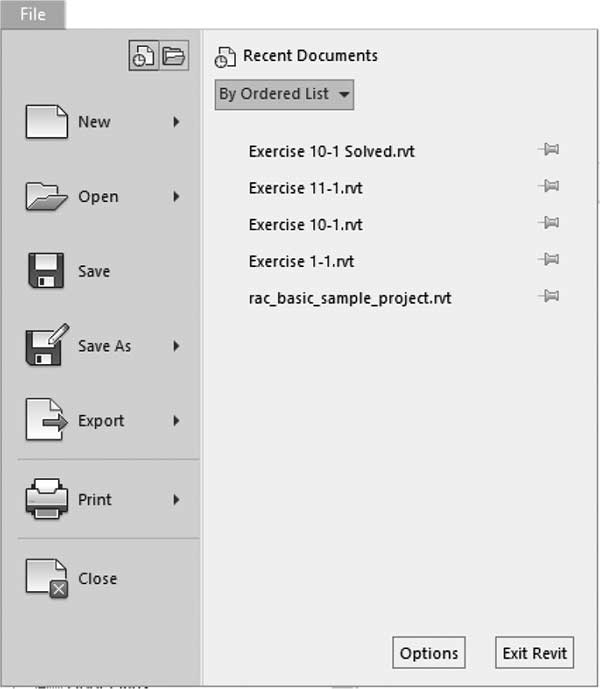Click the Close document icon
Screen dimensions: 600x689
(x=47, y=579)
